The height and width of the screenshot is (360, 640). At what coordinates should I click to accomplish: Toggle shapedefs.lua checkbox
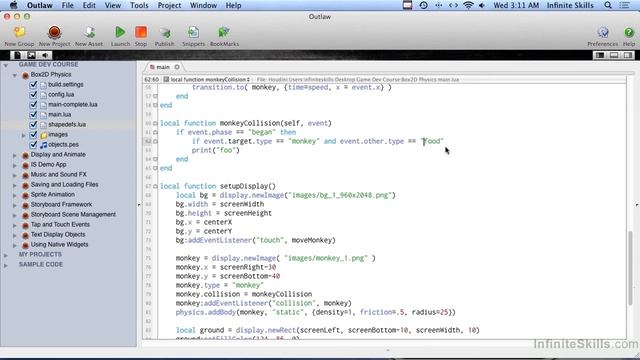click(33, 124)
